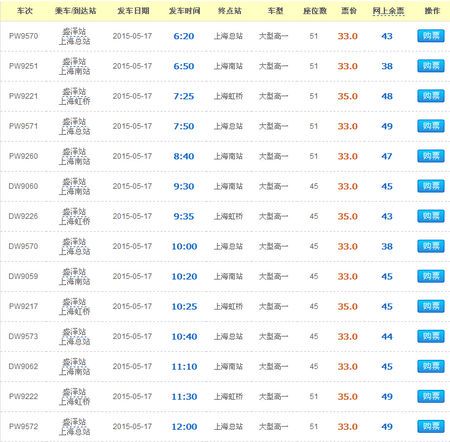This screenshot has height=442, width=450.
Task: Click the 7:50 departure time
Action: [x=184, y=126]
